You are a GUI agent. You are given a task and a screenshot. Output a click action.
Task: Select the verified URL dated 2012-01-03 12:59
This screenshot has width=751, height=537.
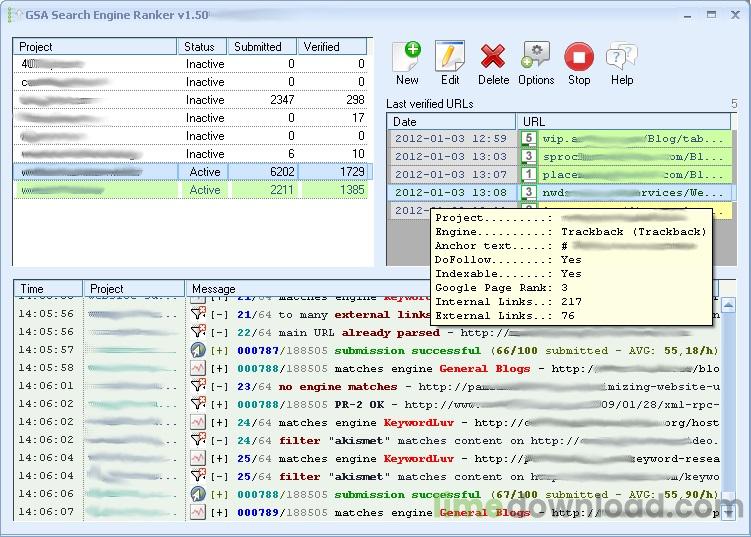pos(559,138)
